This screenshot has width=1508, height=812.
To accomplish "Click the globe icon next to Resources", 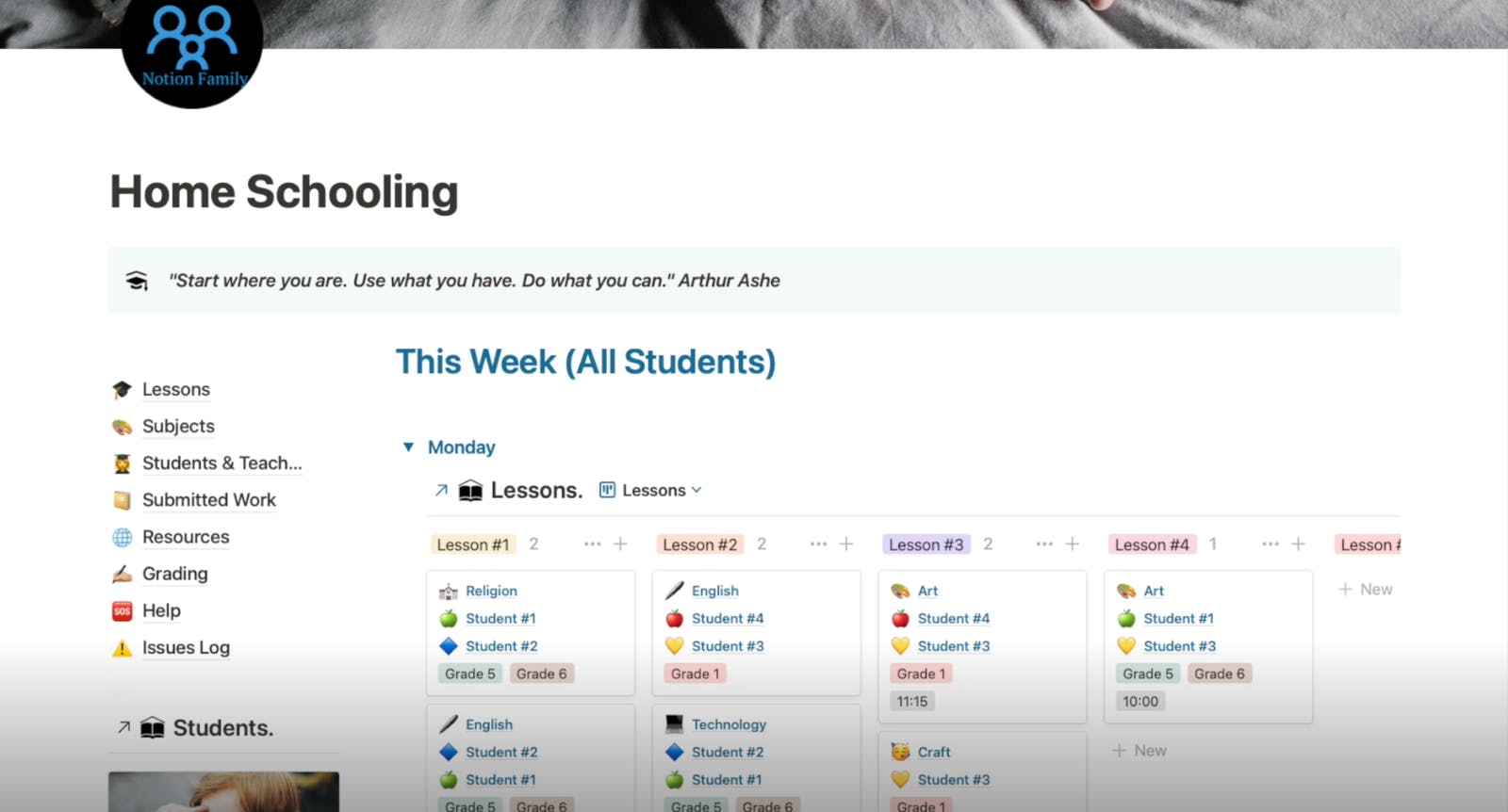I will coord(122,538).
